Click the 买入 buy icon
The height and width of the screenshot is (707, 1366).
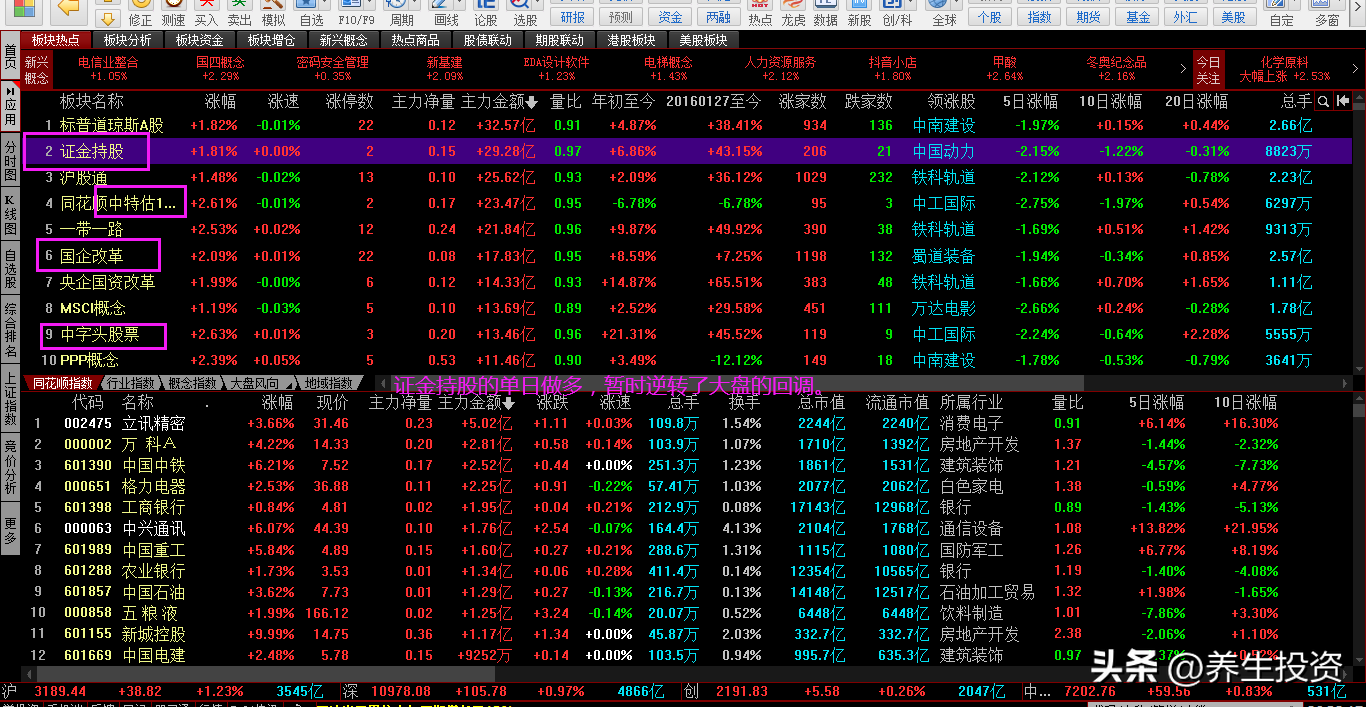[x=206, y=13]
